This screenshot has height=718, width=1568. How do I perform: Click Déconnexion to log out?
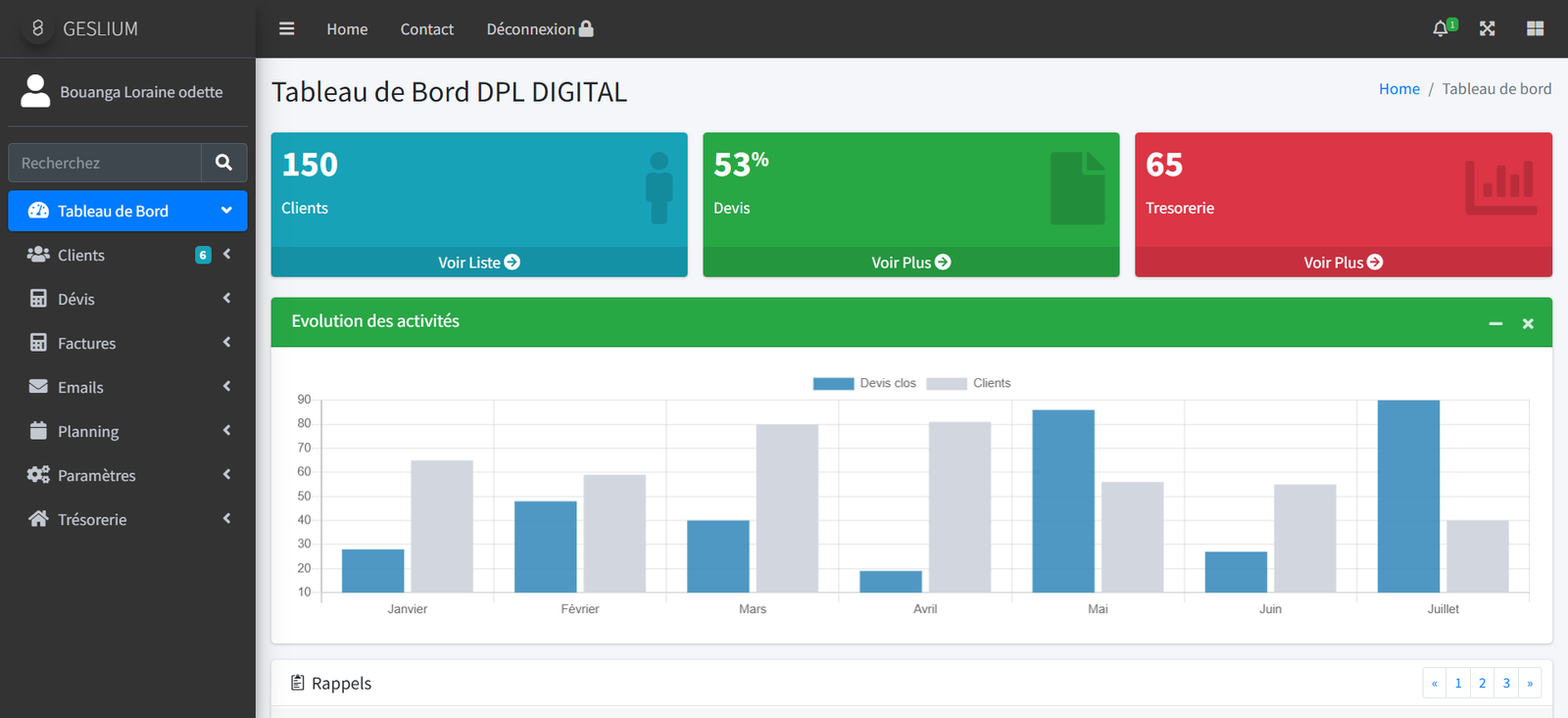539,29
